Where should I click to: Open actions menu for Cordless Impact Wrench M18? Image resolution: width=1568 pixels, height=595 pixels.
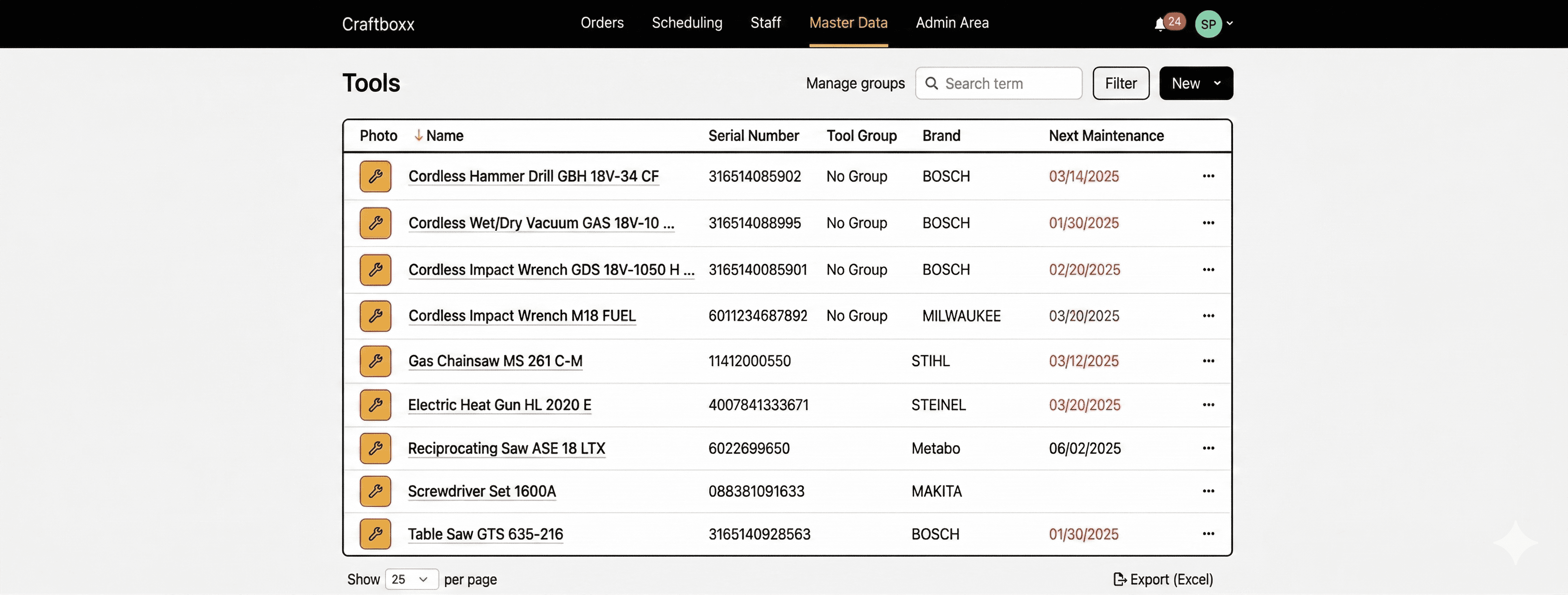click(1208, 316)
